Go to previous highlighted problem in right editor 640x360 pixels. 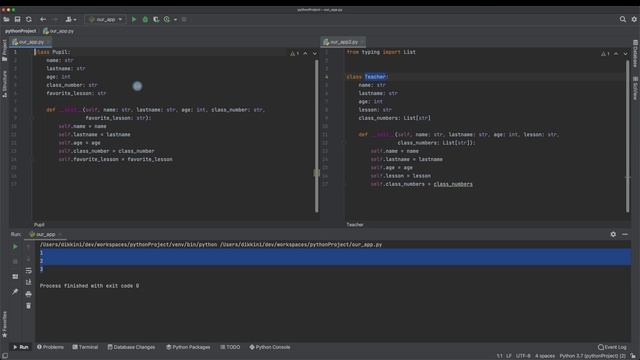point(616,53)
